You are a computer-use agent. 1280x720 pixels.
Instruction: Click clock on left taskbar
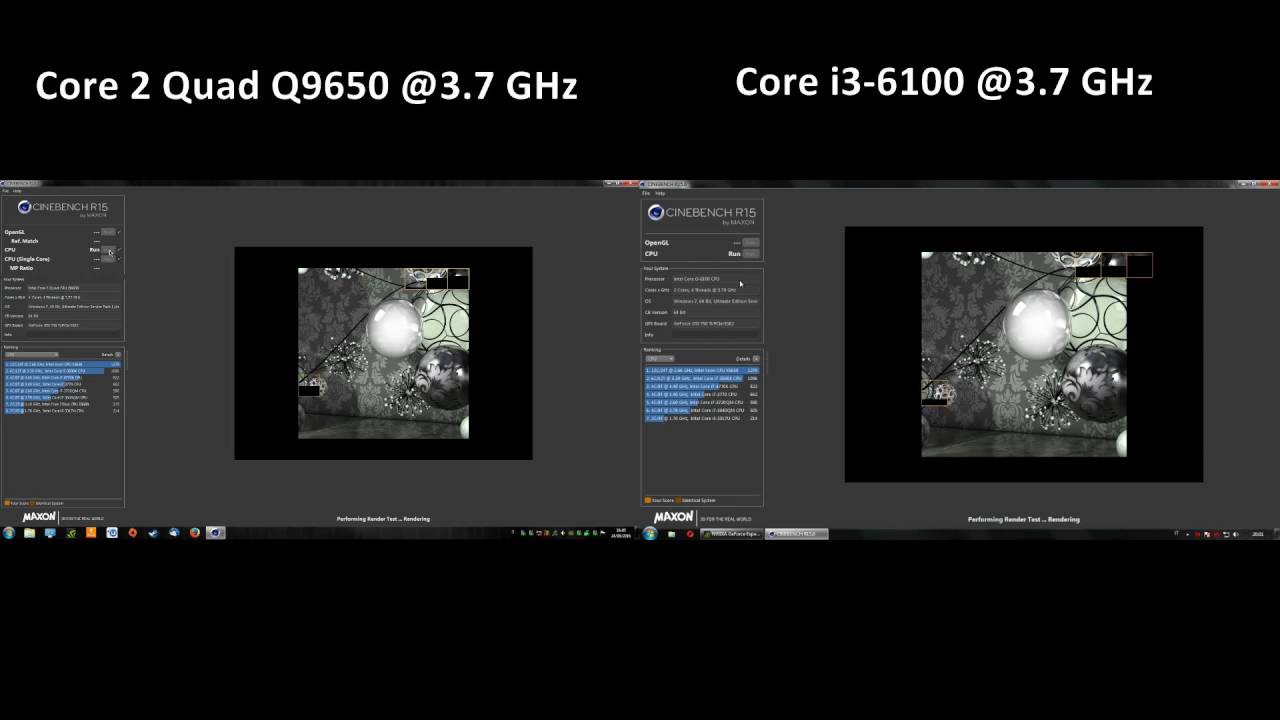(620, 533)
